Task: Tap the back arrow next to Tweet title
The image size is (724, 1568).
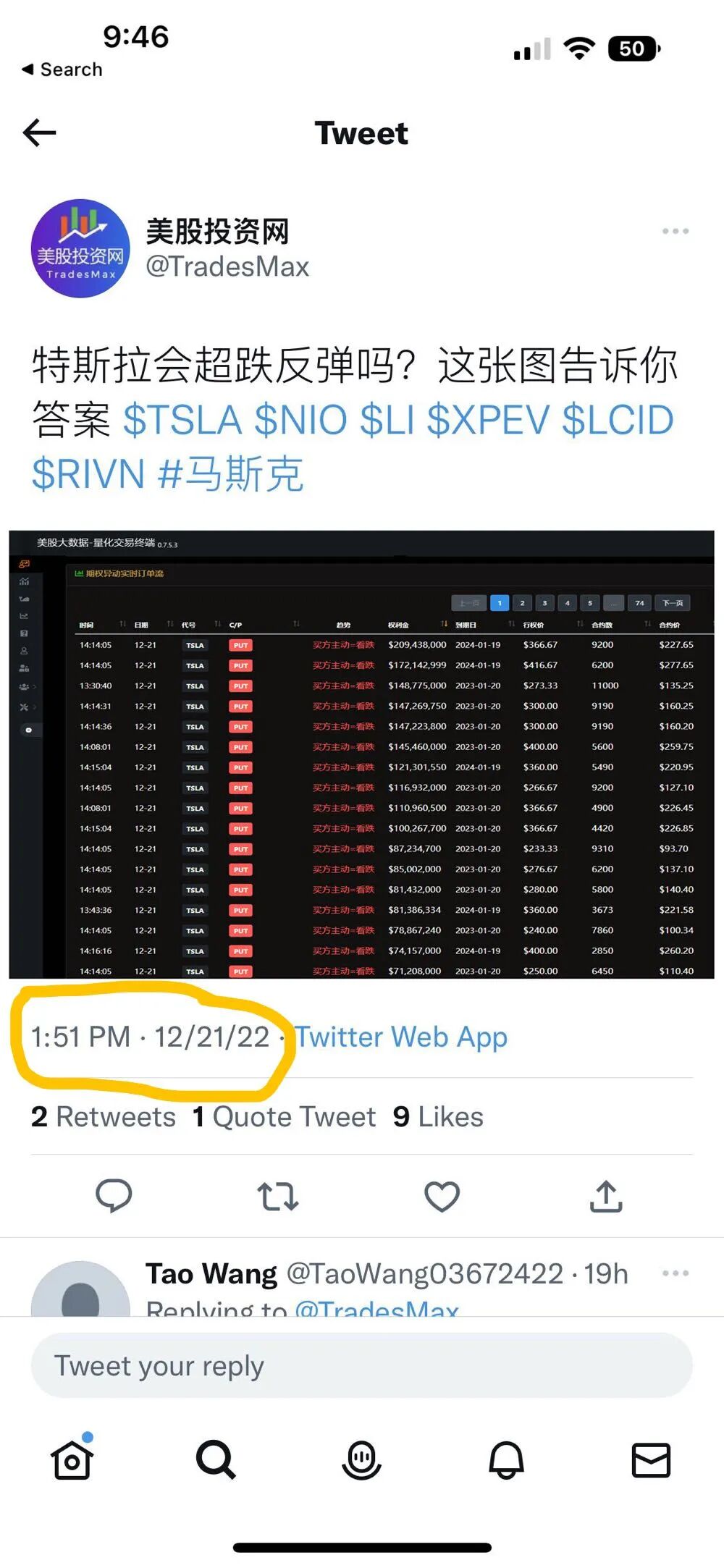Action: coord(40,133)
